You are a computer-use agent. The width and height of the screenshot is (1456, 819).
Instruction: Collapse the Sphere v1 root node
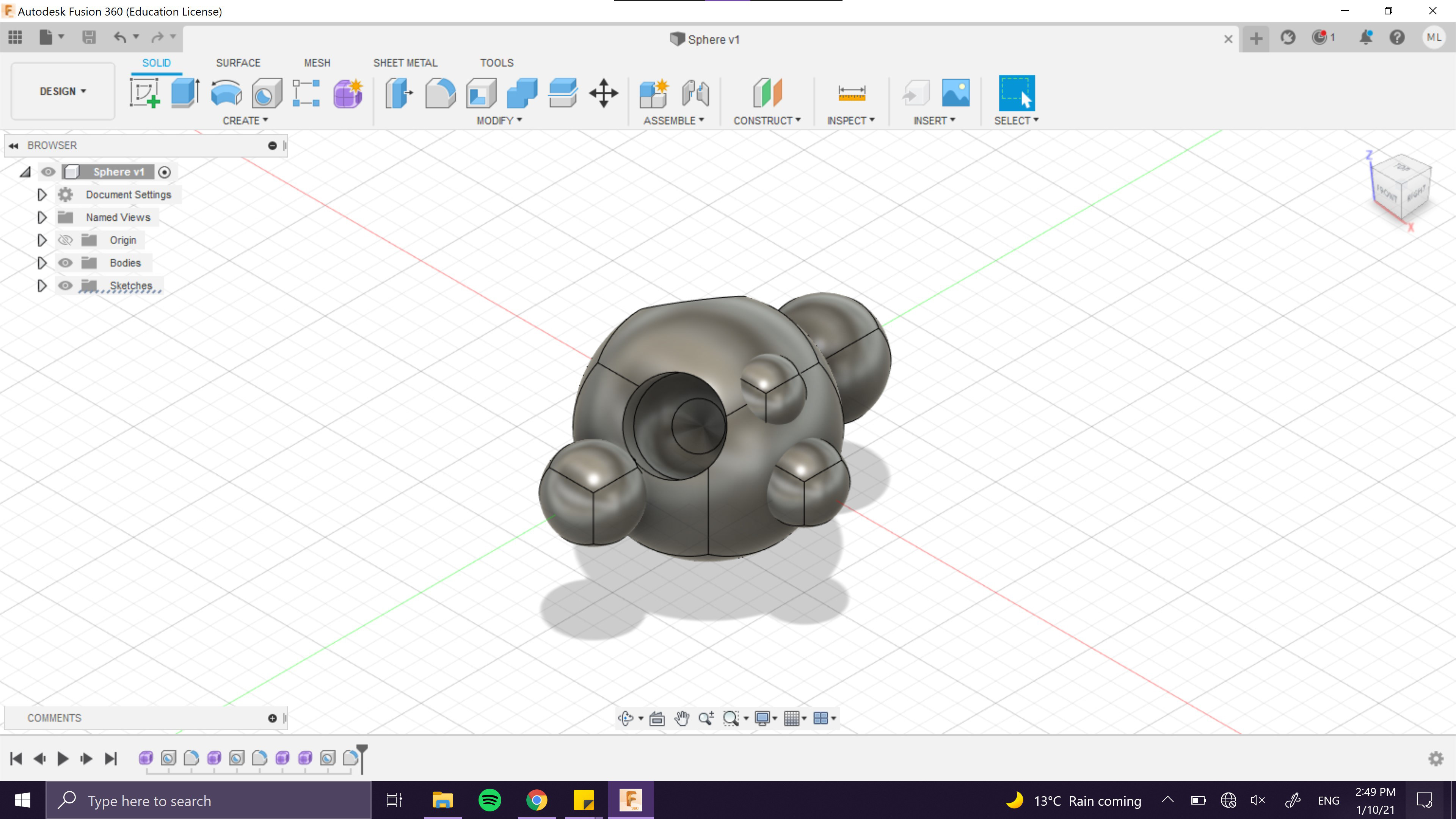[25, 172]
